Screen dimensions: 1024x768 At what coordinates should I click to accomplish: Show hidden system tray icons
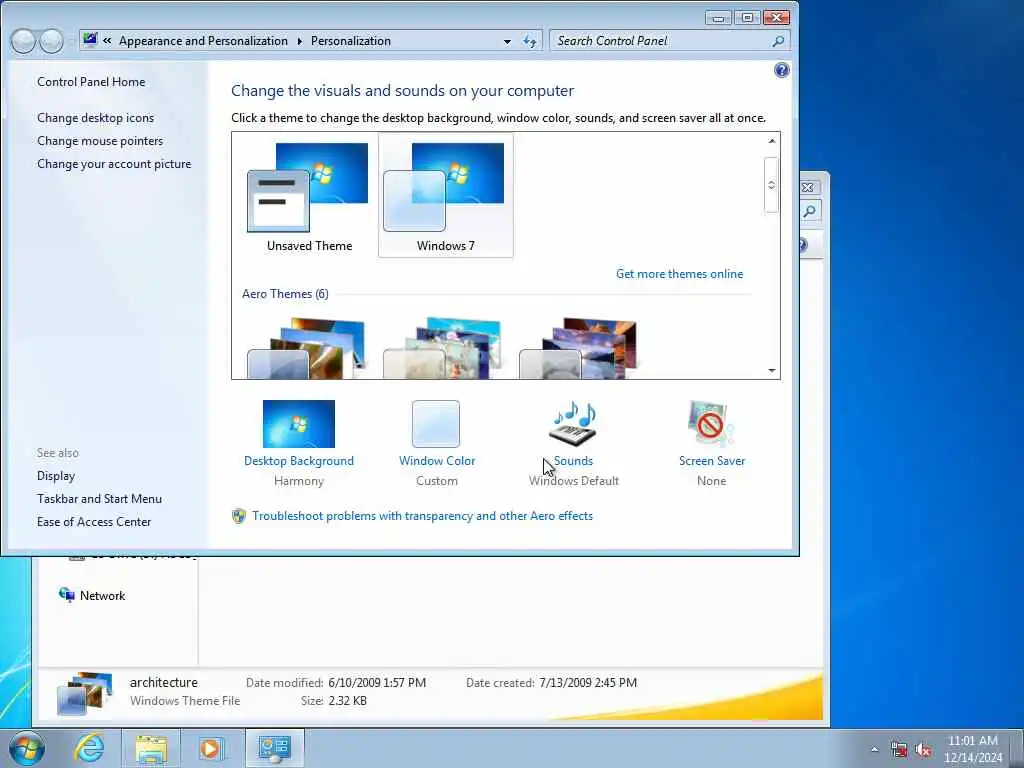tap(874, 749)
